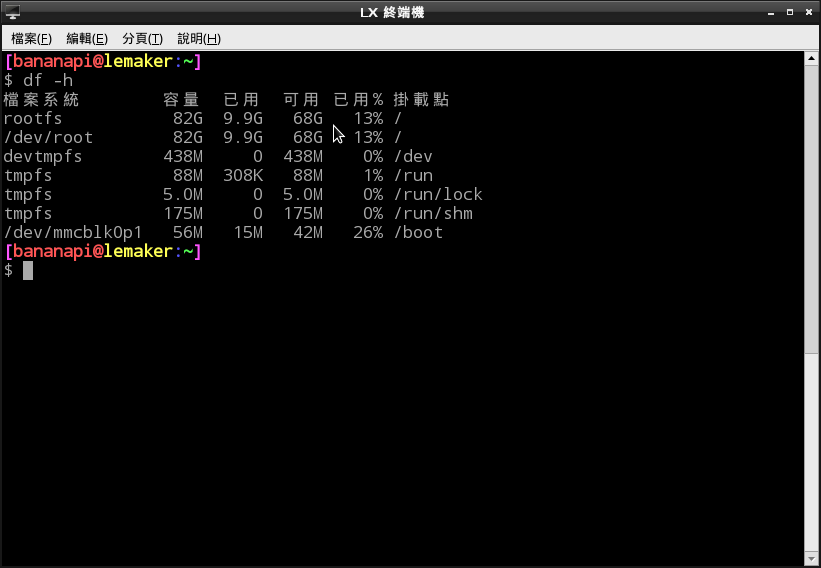The image size is (821, 568).
Task: Click the scrollbar up arrow
Action: [812, 59]
